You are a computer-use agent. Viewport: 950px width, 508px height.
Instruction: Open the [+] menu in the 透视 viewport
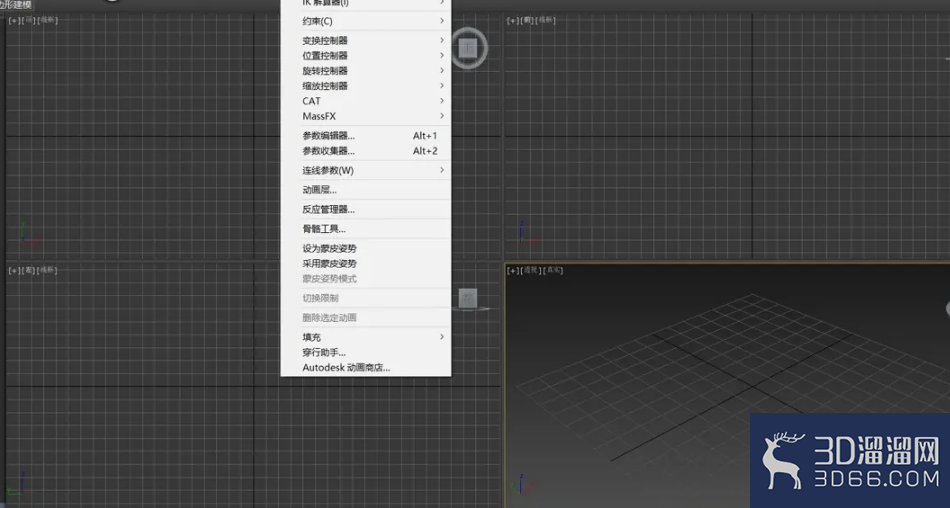(513, 270)
